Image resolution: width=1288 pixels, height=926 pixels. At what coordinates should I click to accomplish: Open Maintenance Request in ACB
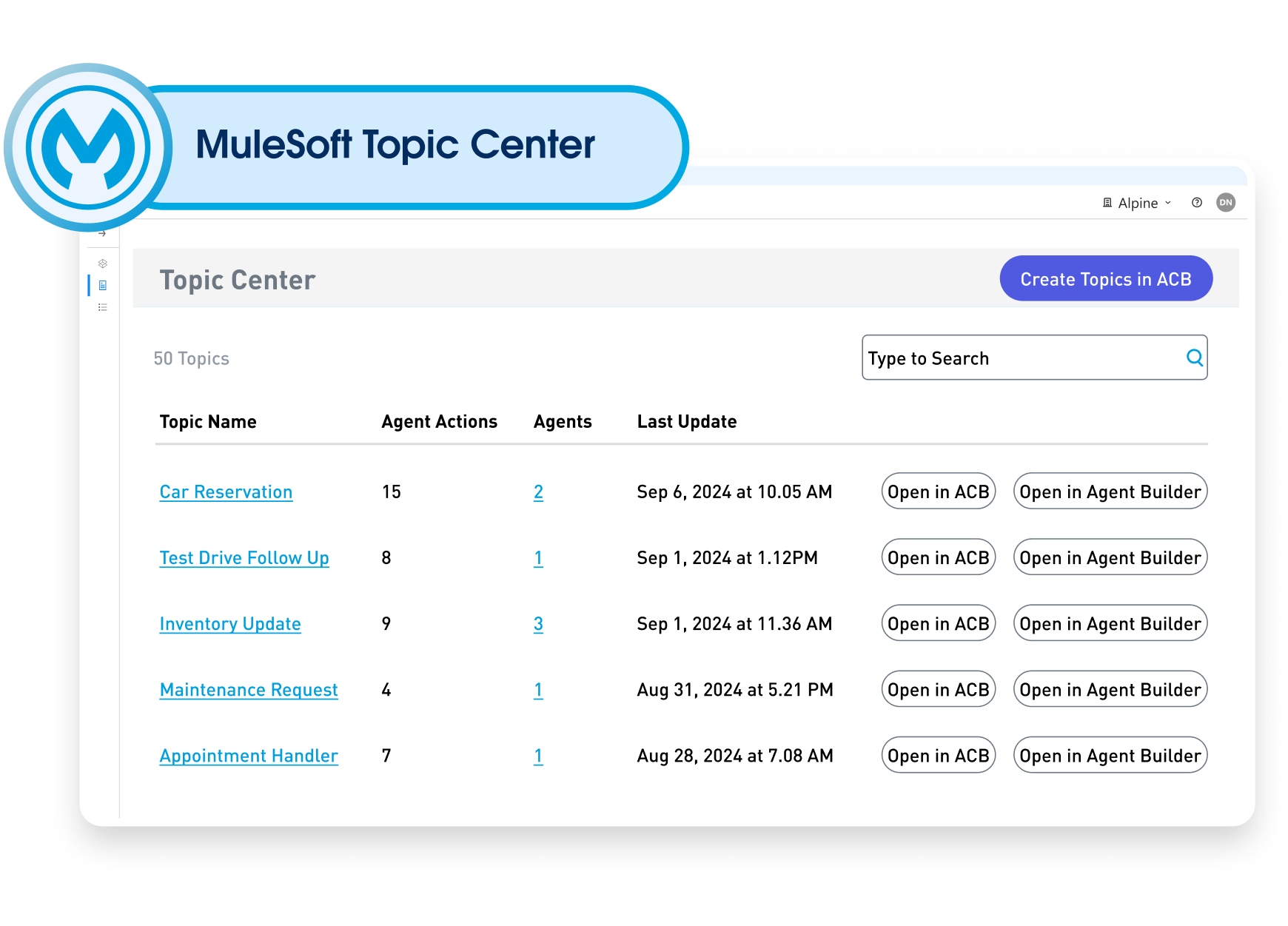click(x=938, y=689)
